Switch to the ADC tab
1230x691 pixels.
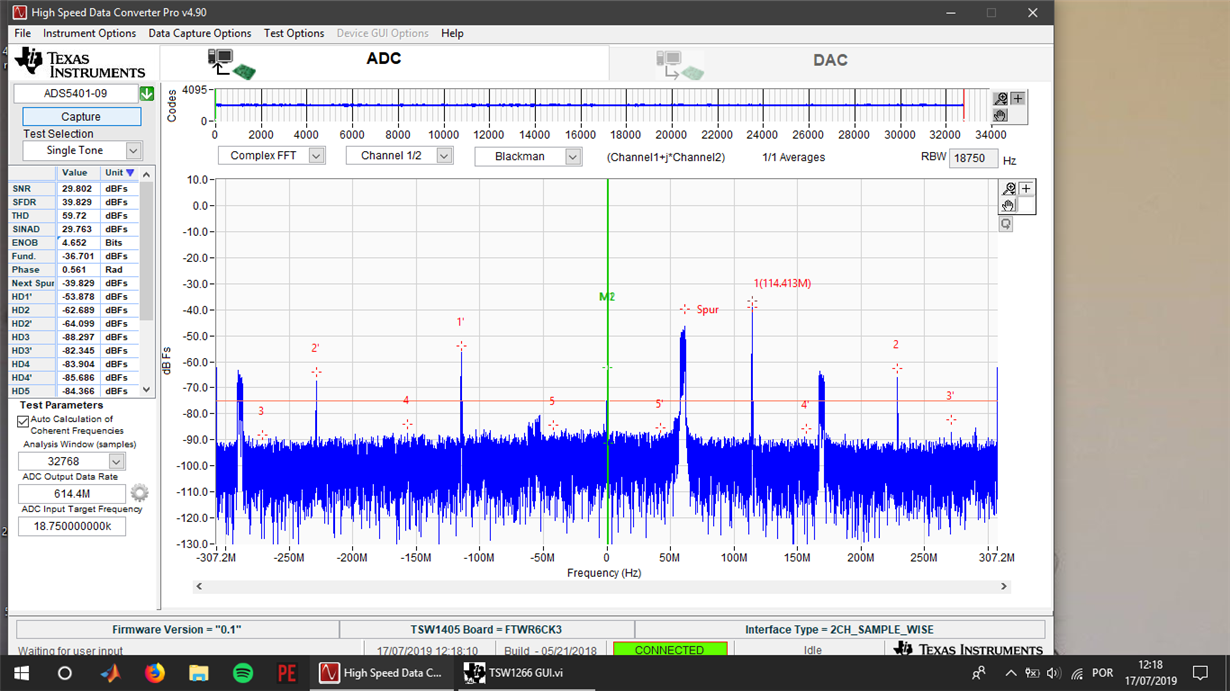[x=384, y=60]
